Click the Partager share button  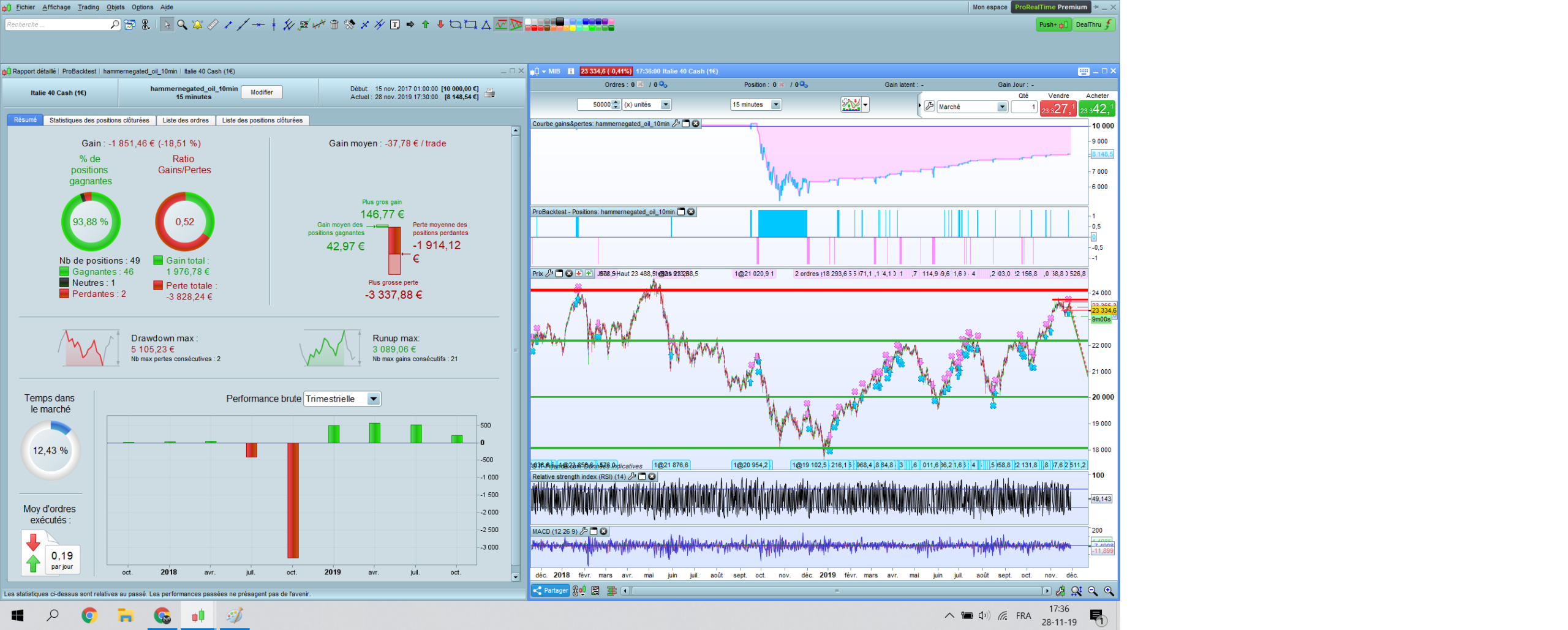point(551,591)
